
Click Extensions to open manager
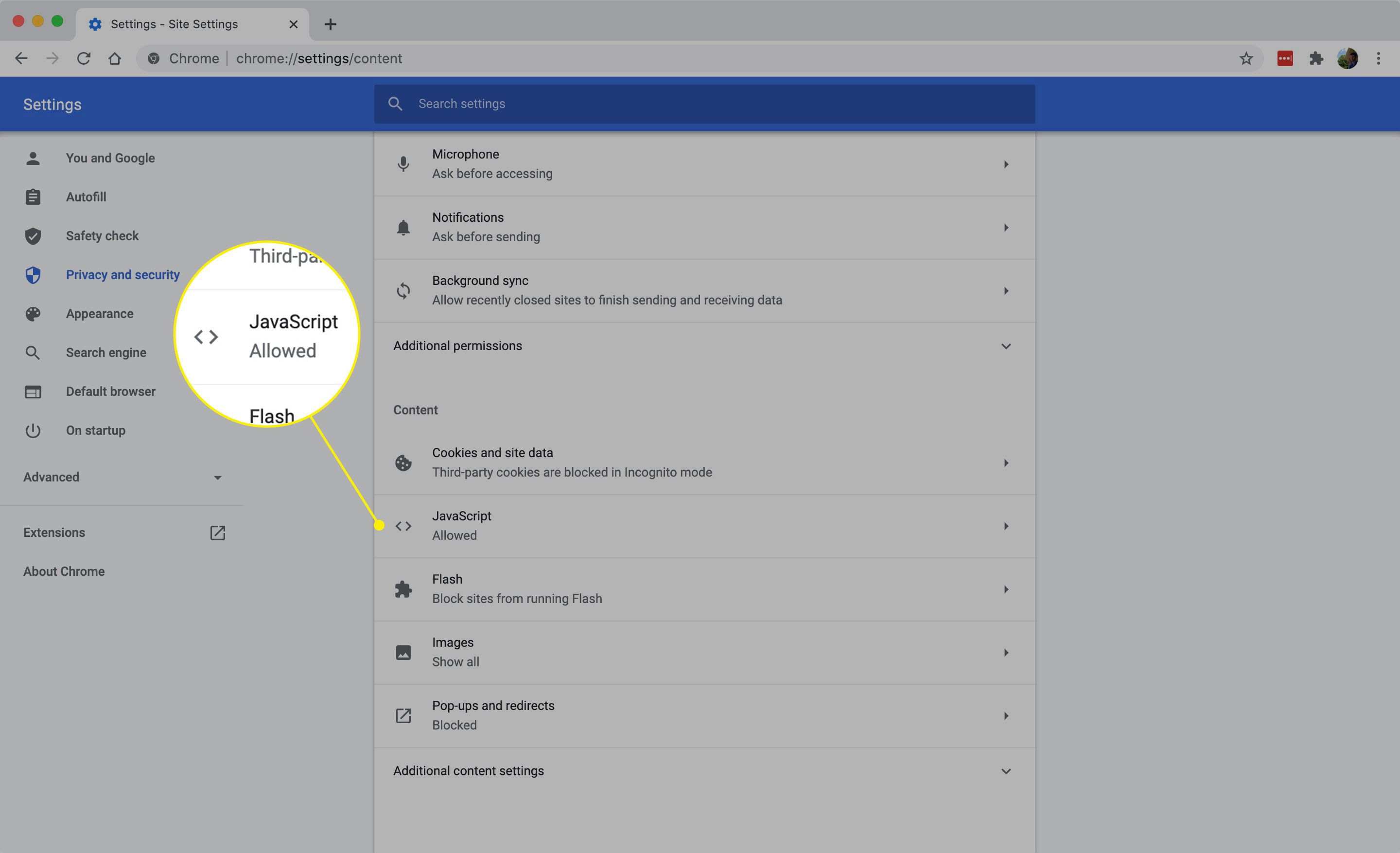[54, 532]
